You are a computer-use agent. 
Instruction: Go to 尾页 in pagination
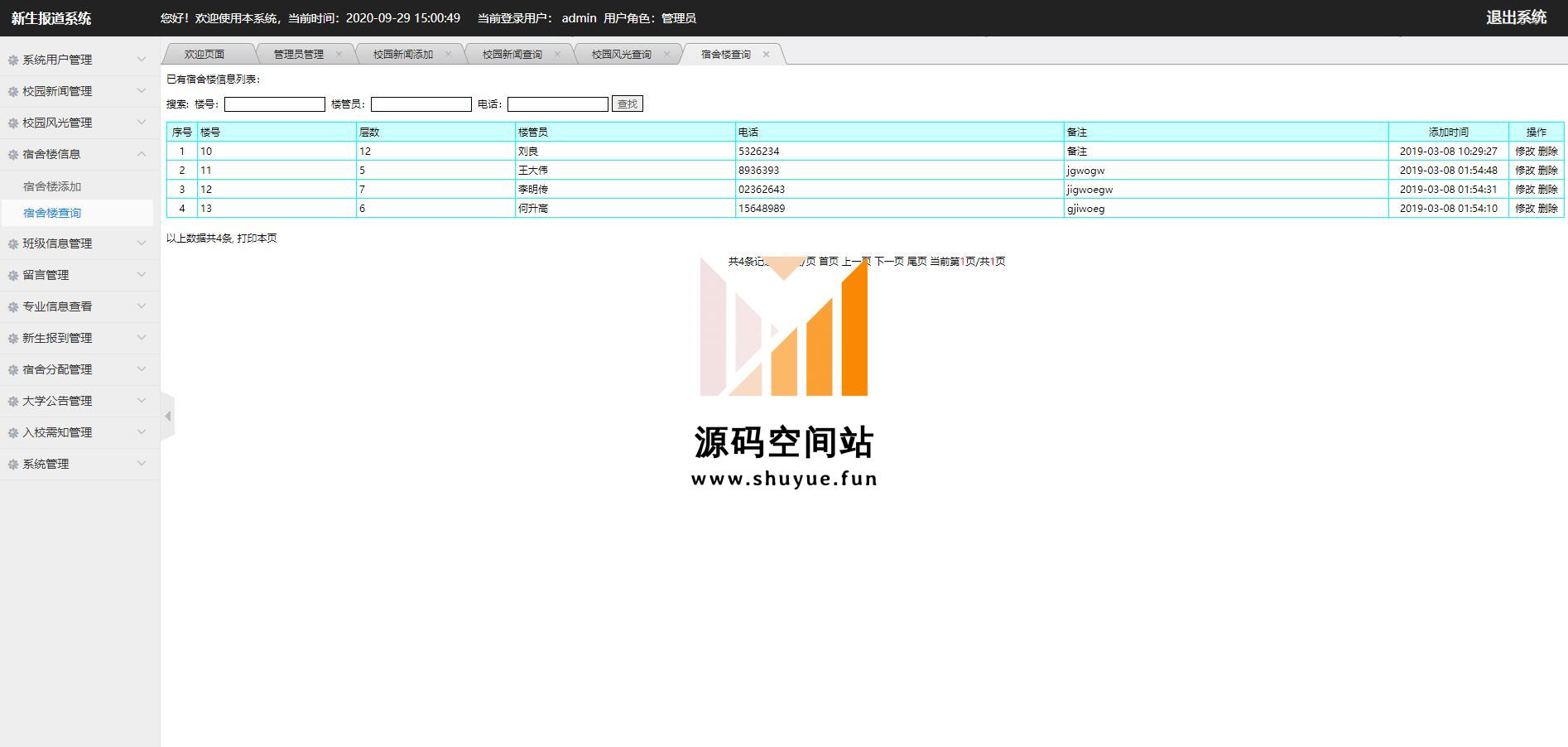pyautogui.click(x=916, y=261)
